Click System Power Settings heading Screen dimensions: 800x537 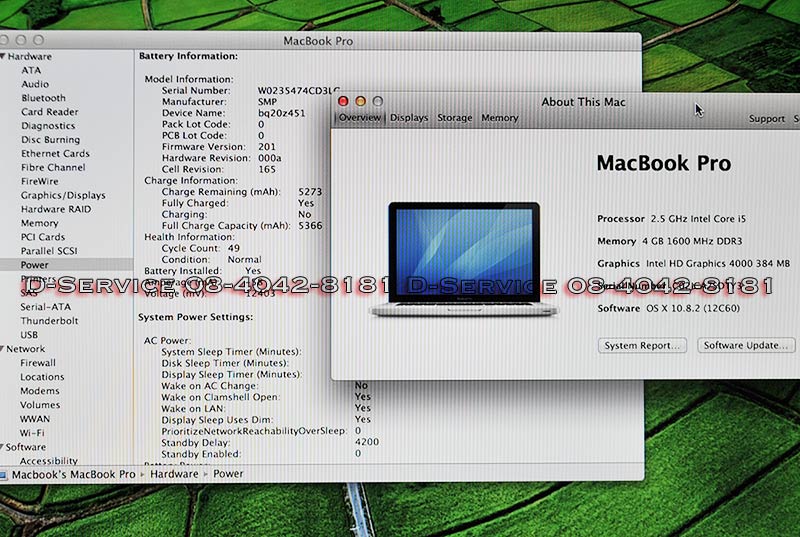(195, 317)
